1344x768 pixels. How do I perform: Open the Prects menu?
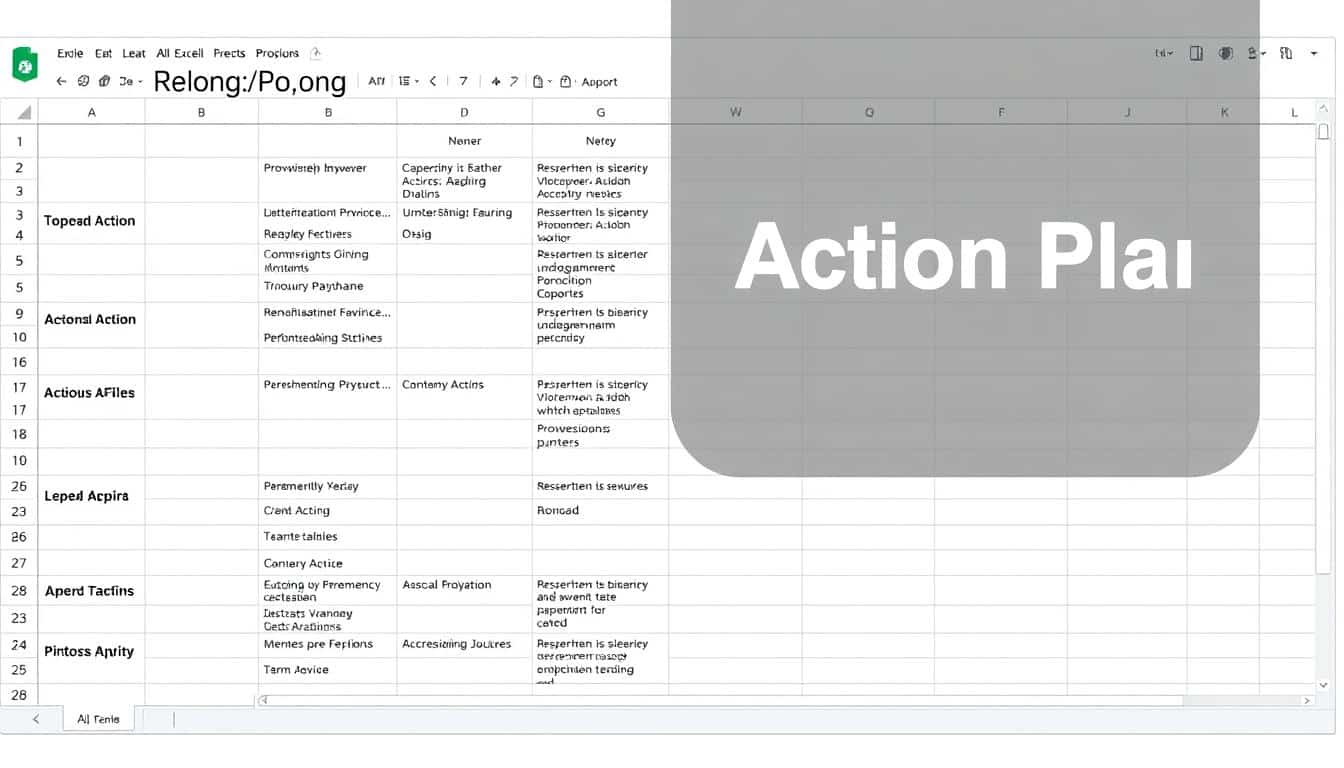pos(229,53)
